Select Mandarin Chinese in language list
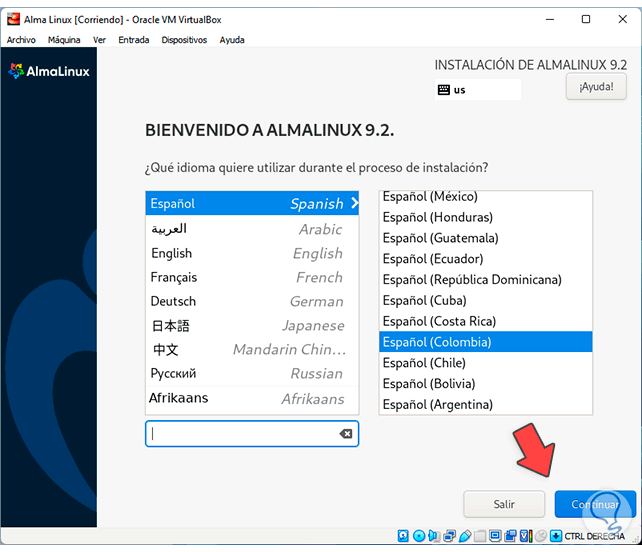Viewport: 642px width, 552px height. [252, 349]
